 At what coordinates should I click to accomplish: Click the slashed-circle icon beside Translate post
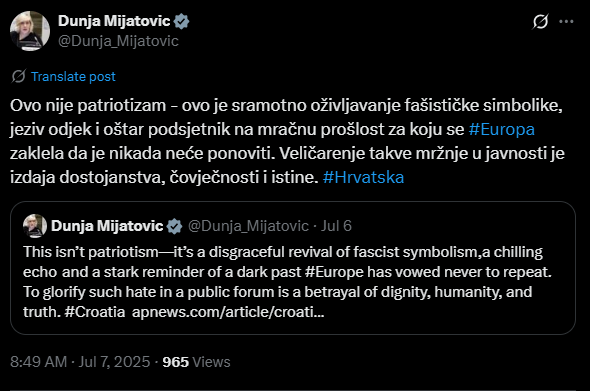[x=18, y=76]
